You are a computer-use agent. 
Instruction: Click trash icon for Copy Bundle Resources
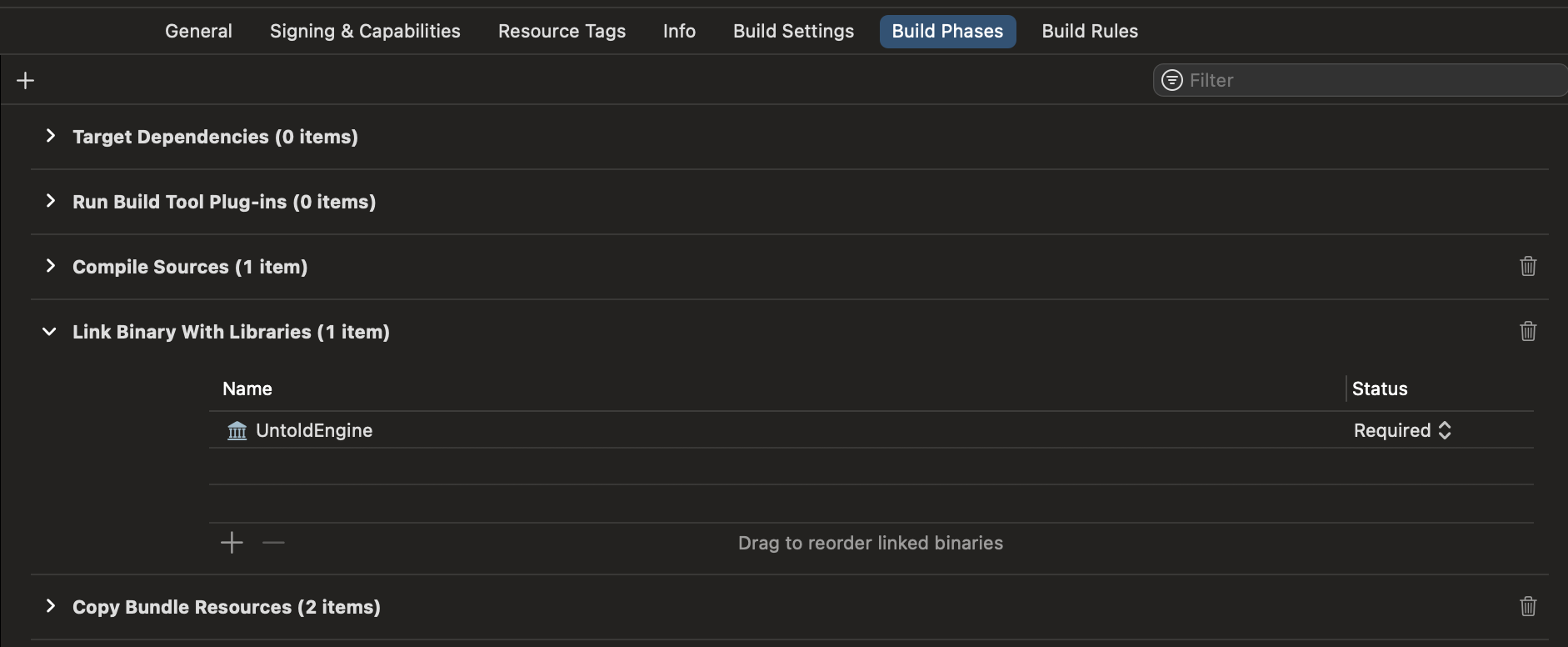tap(1527, 606)
